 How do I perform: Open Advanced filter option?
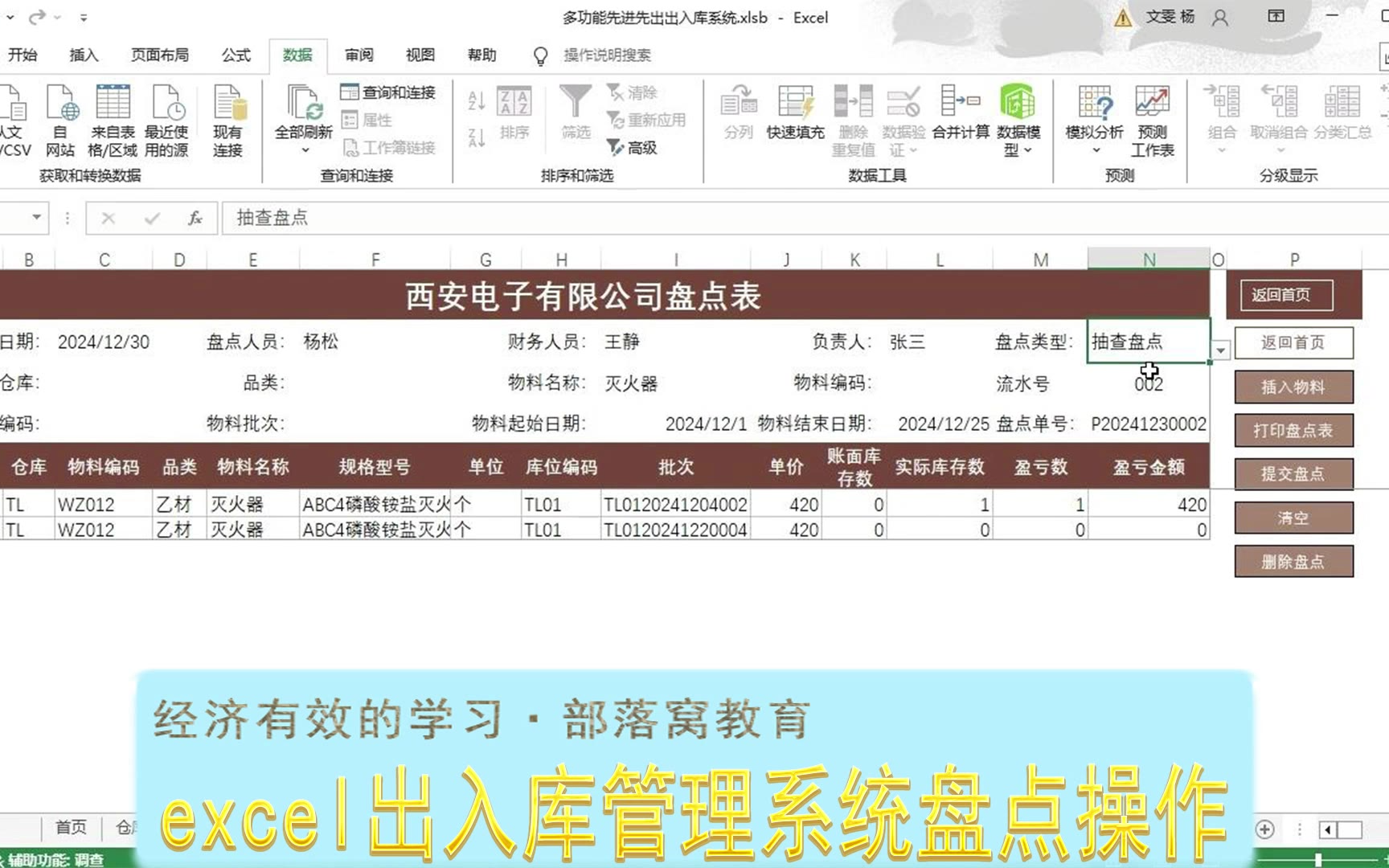[x=632, y=147]
